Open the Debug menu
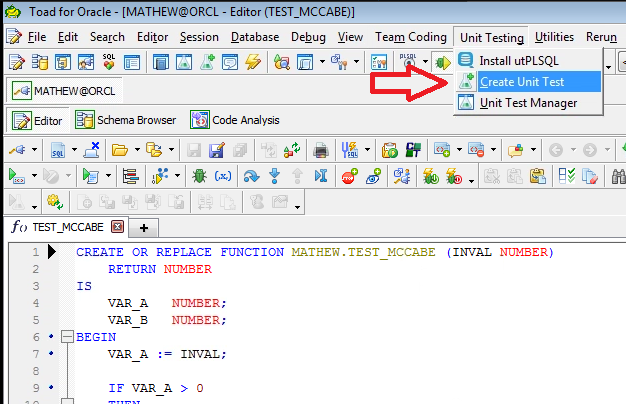 tap(308, 37)
